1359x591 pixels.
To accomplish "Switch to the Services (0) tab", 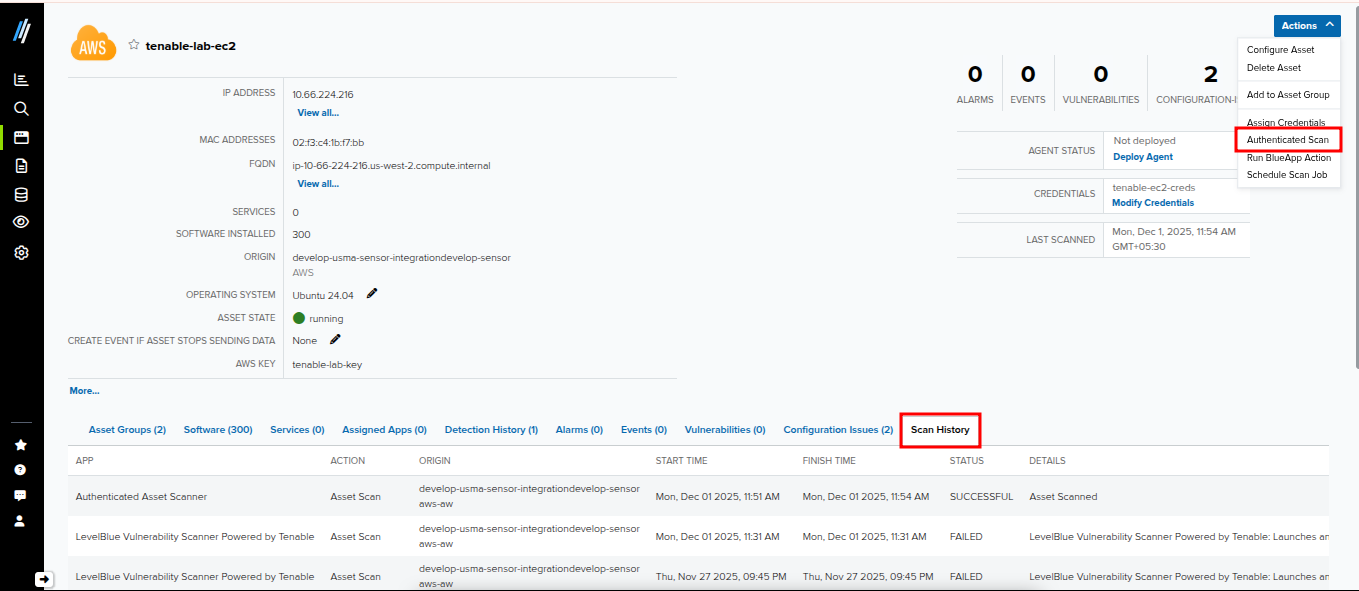I will (297, 430).
